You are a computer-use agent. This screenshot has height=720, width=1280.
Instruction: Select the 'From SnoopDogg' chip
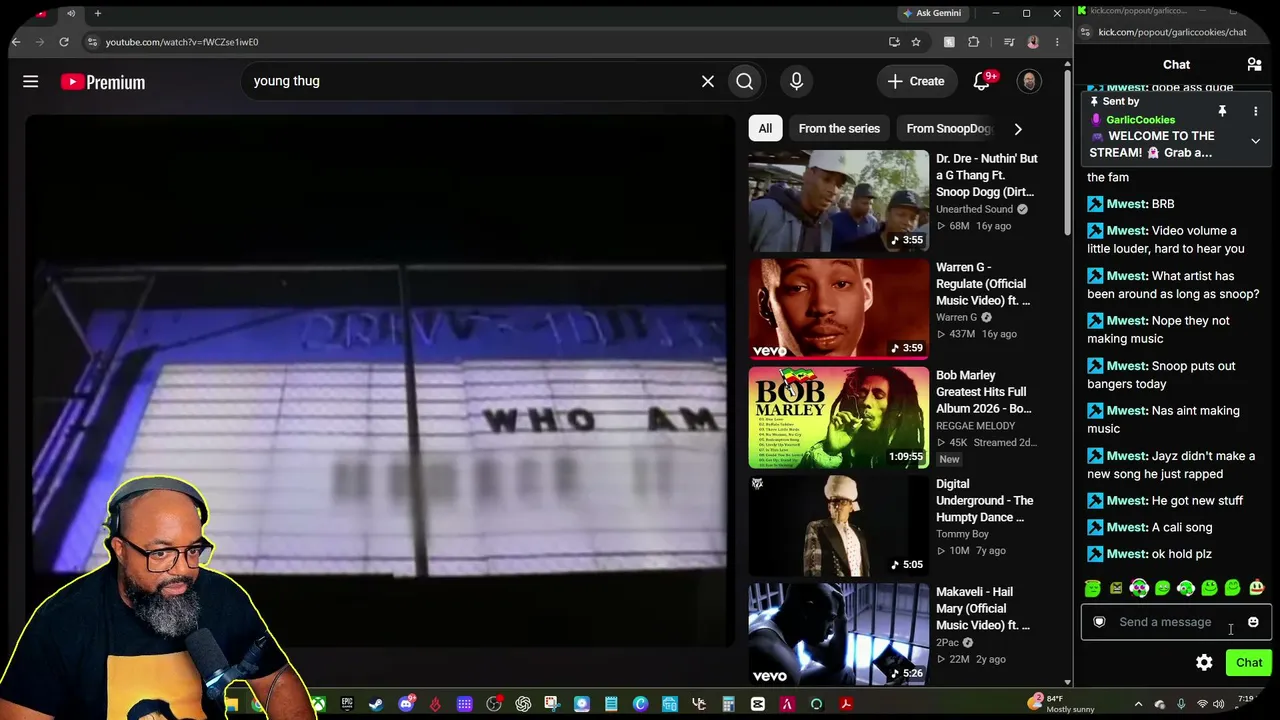pos(948,128)
